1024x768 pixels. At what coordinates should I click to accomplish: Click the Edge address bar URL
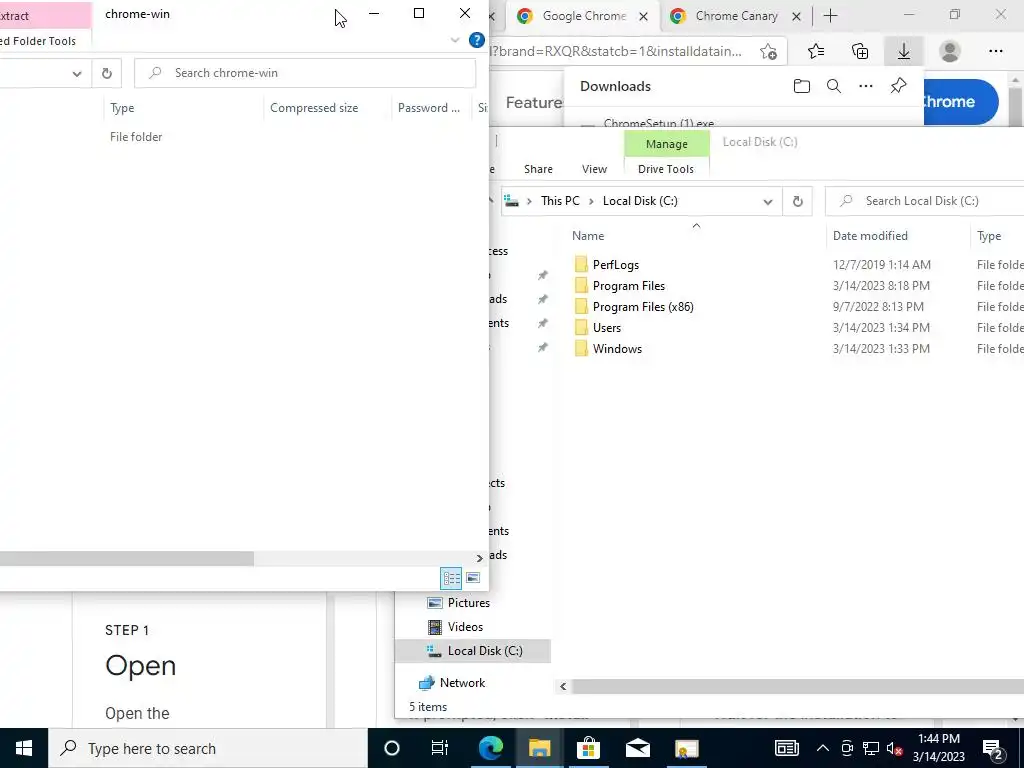616,51
